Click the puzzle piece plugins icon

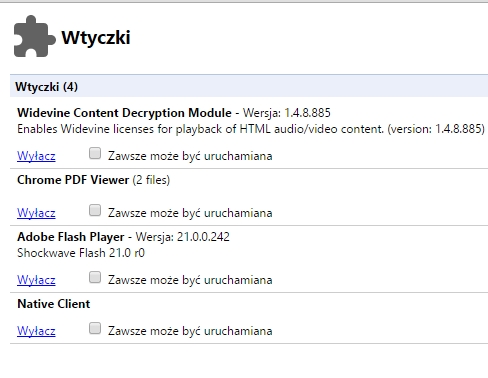34,36
